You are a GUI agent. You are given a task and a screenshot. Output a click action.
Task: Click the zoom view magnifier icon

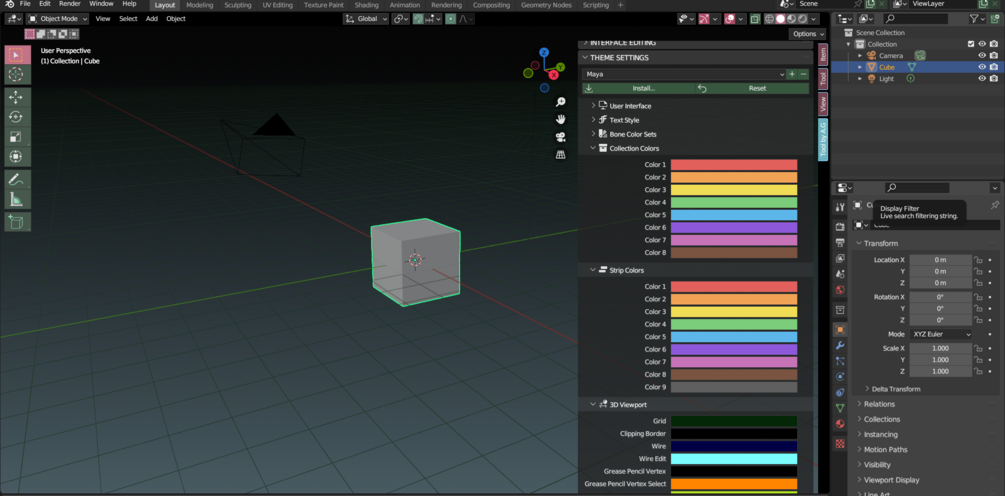[560, 102]
